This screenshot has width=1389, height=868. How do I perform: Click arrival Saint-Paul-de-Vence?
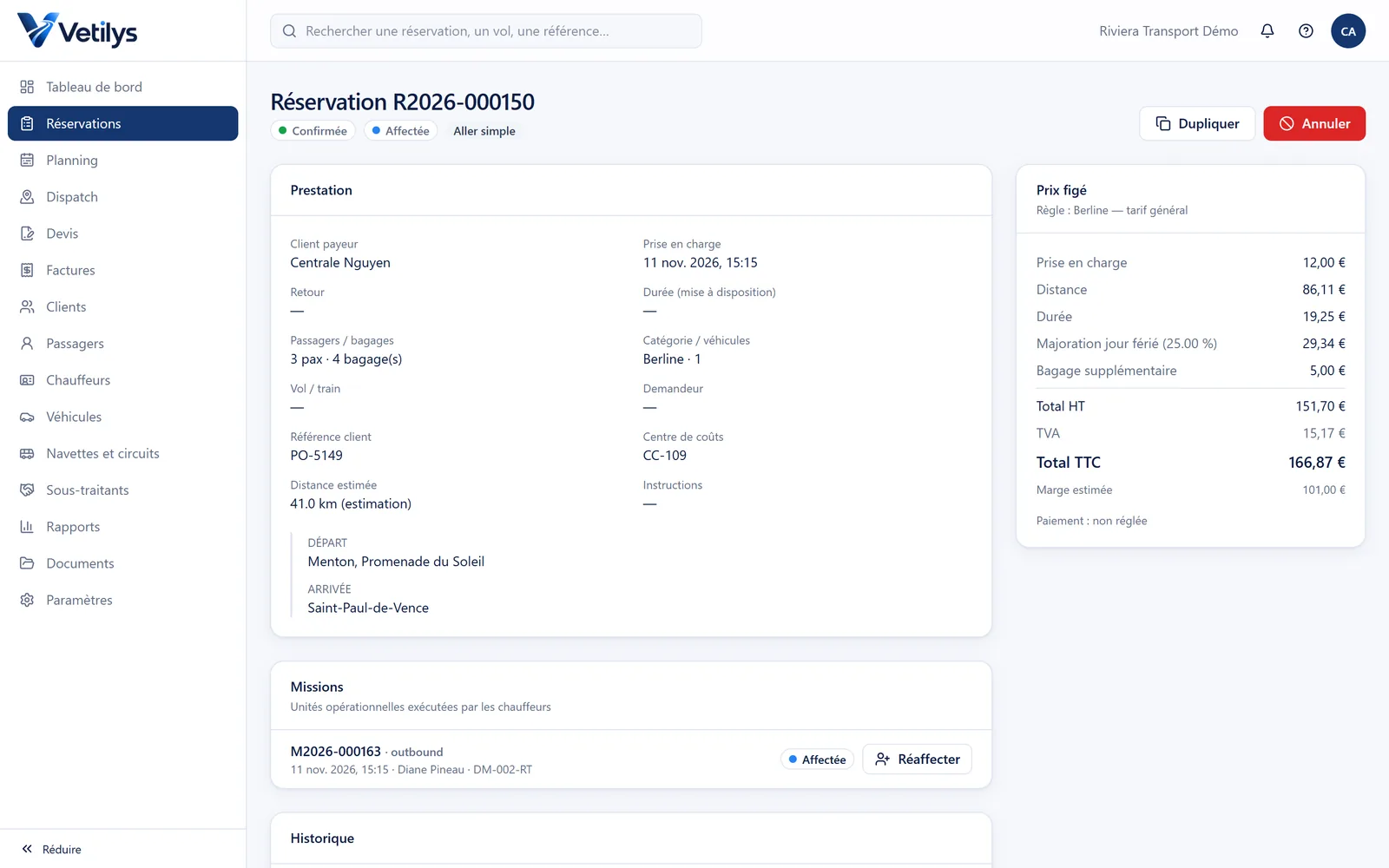click(368, 608)
